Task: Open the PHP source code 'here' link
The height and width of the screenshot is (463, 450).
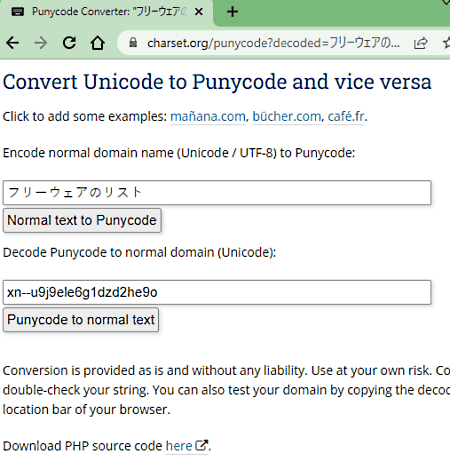Action: pos(179,446)
